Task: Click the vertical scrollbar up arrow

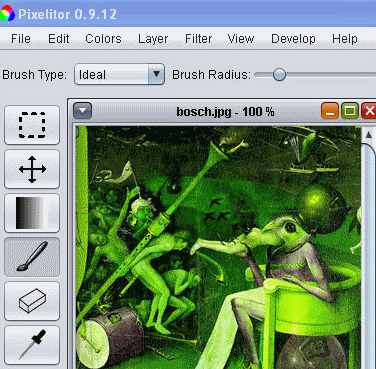Action: [x=369, y=135]
